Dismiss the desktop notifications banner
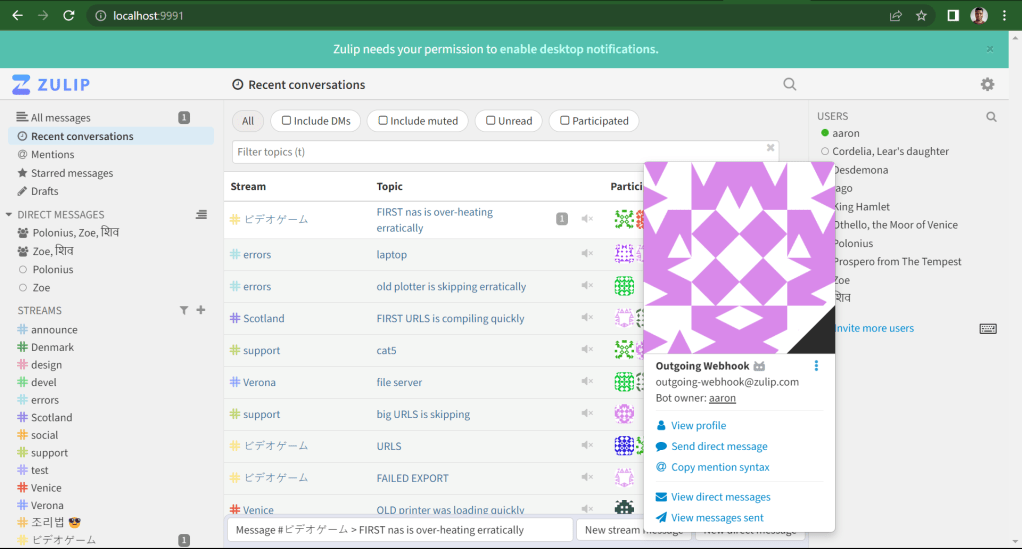The image size is (1022, 549). (990, 49)
